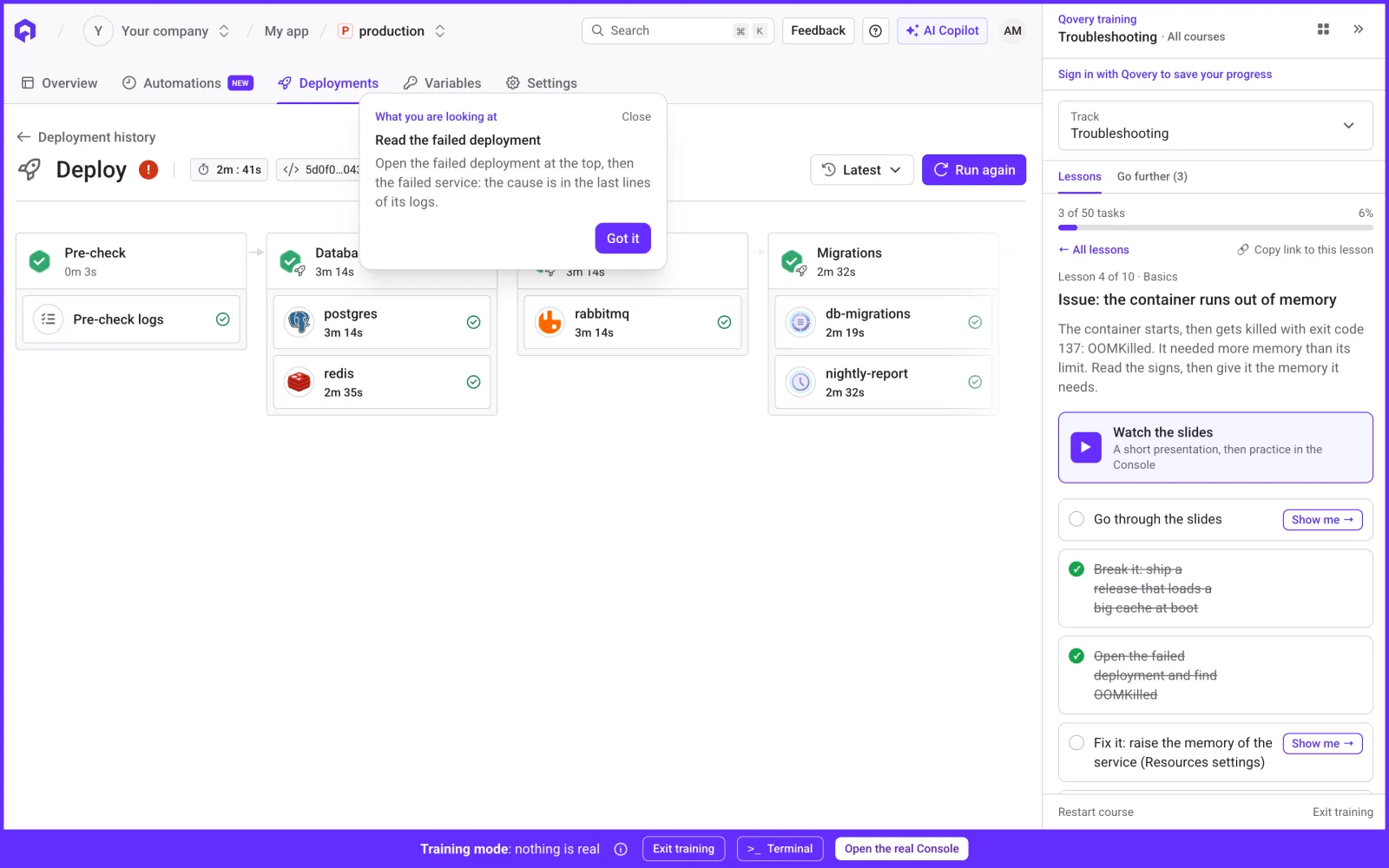Click the Pre-check logs list icon
This screenshot has height=868, width=1389.
pos(49,319)
